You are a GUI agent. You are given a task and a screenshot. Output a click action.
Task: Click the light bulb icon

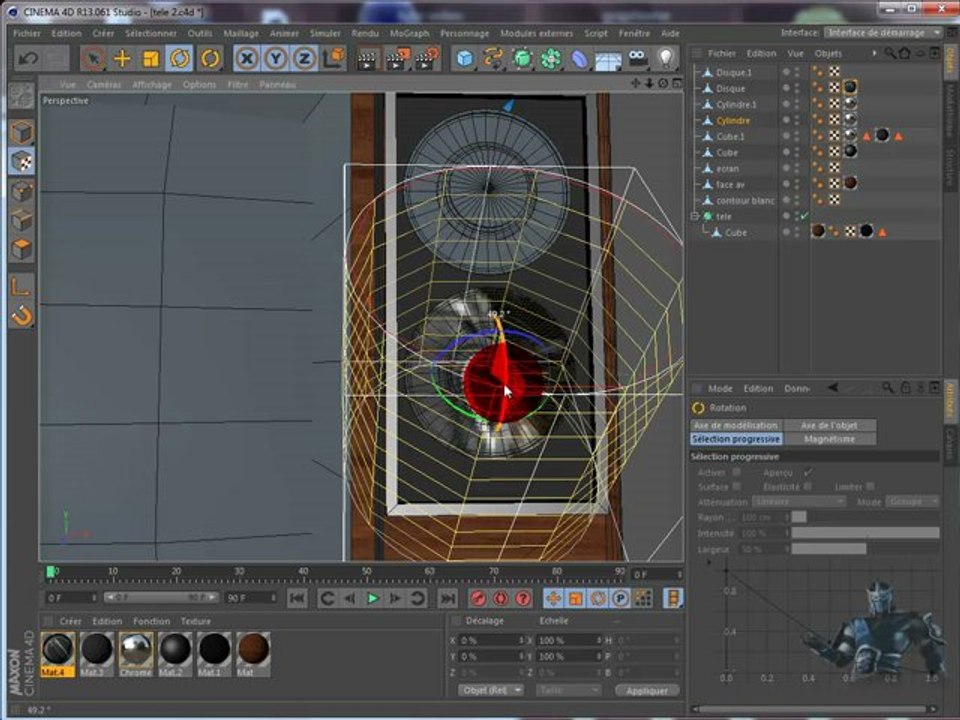pyautogui.click(x=665, y=59)
